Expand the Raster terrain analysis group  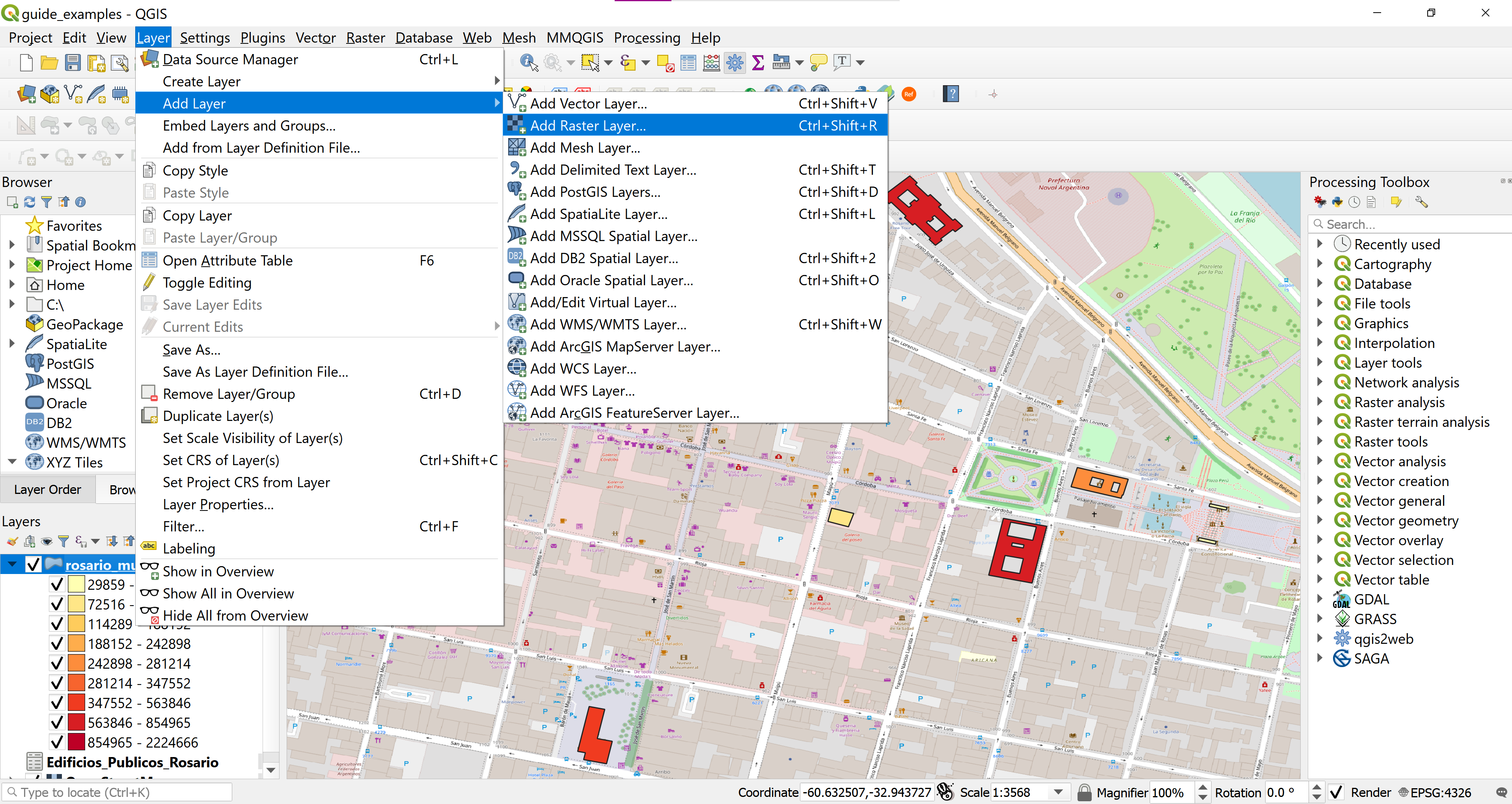point(1320,422)
